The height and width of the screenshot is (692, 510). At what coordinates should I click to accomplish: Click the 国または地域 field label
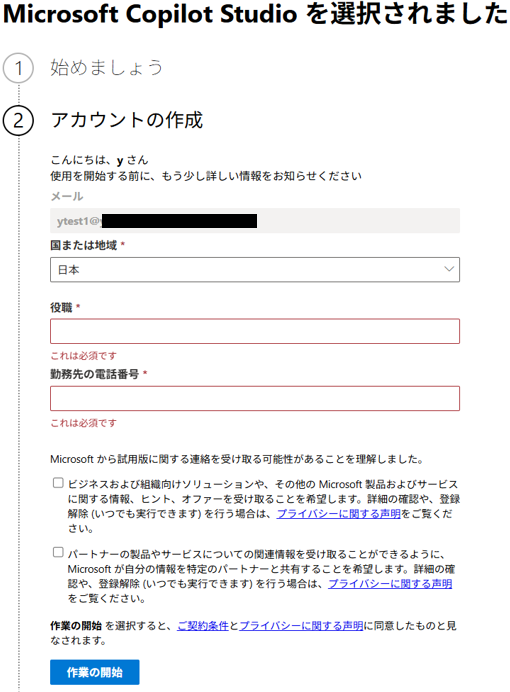point(83,245)
